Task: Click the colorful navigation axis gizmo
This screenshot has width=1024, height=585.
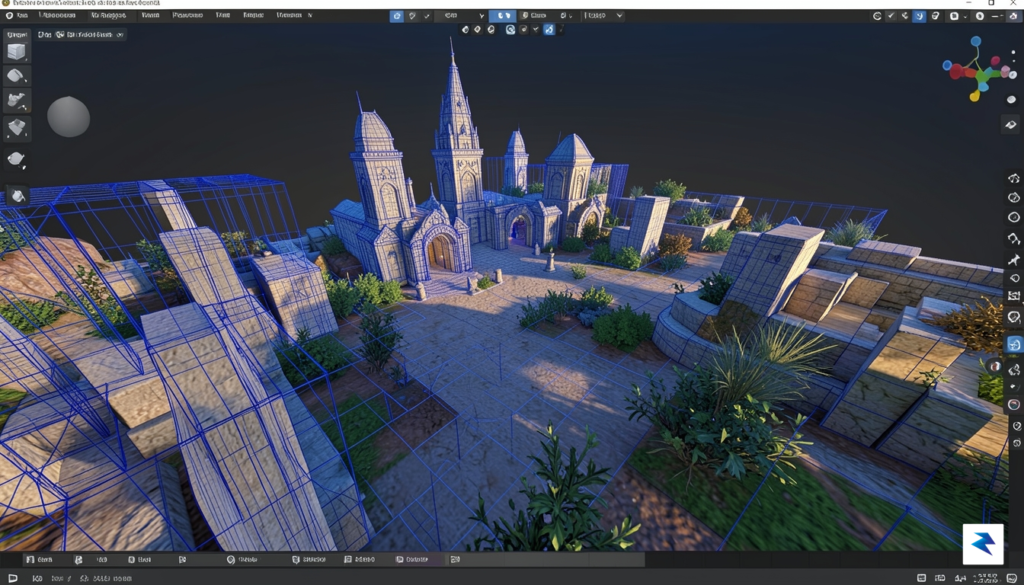Action: [x=976, y=69]
